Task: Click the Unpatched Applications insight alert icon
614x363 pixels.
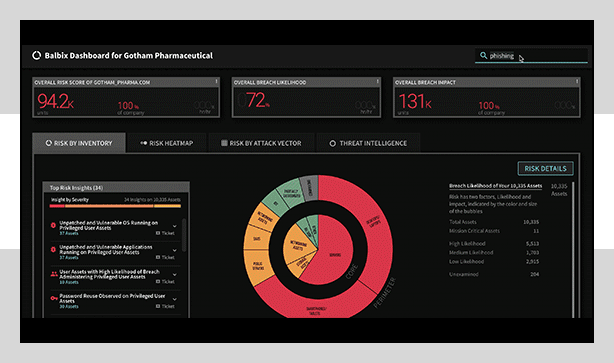Action: pyautogui.click(x=53, y=249)
